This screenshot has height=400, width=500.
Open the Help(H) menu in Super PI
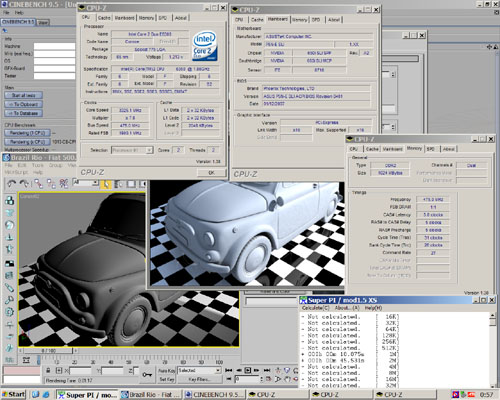(x=373, y=308)
